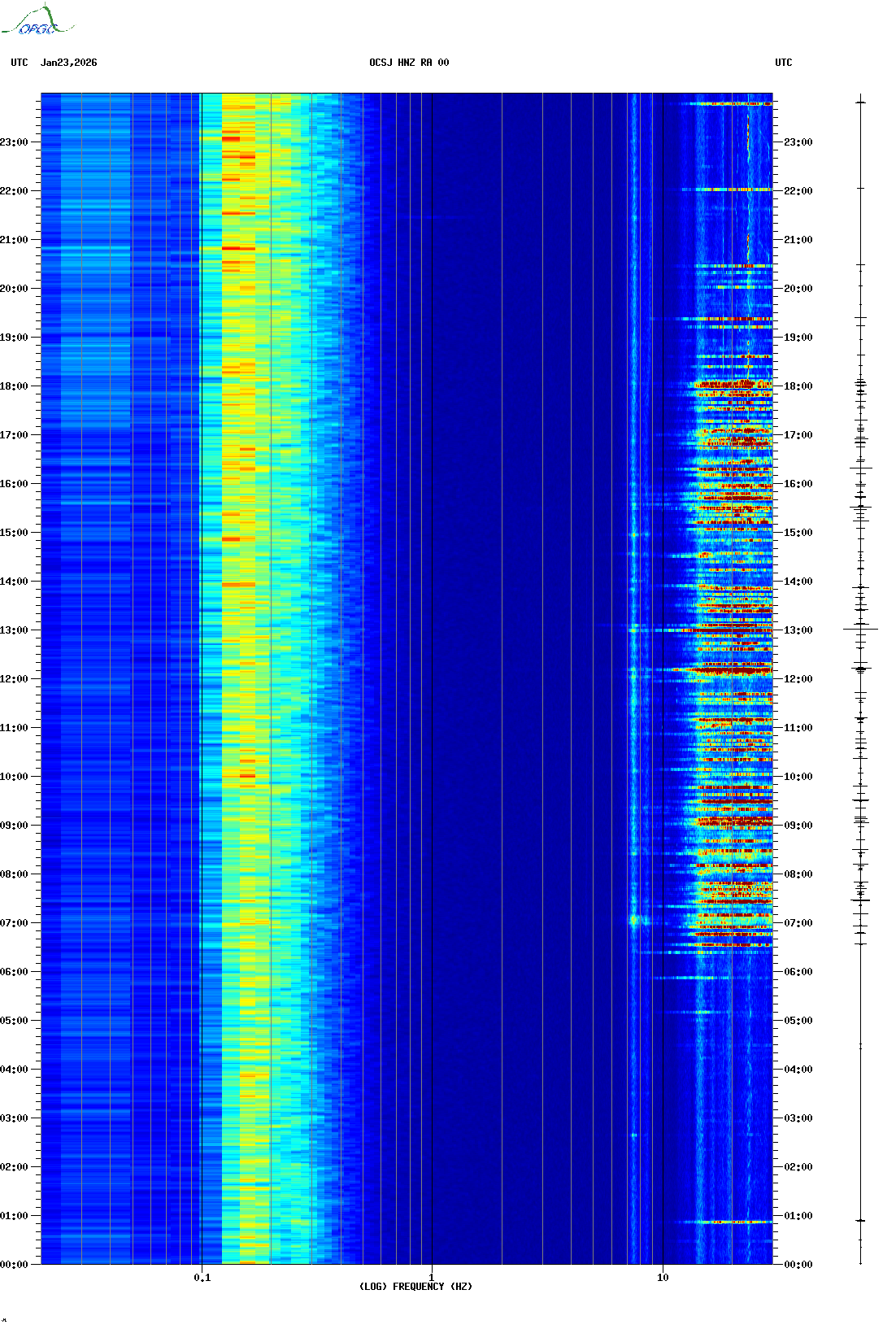Click the 23:00 tick on left time axis
Image resolution: width=896 pixels, height=1329 pixels.
(15, 142)
